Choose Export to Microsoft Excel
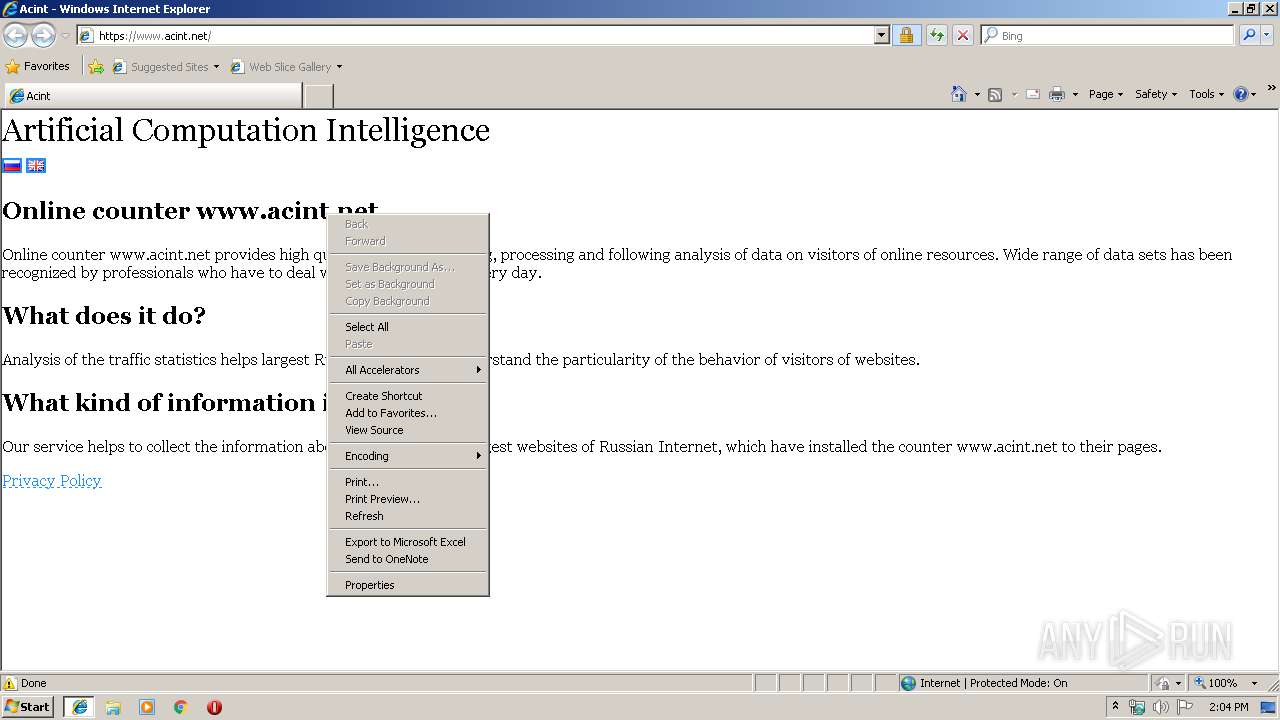The image size is (1280, 720). 408,542
